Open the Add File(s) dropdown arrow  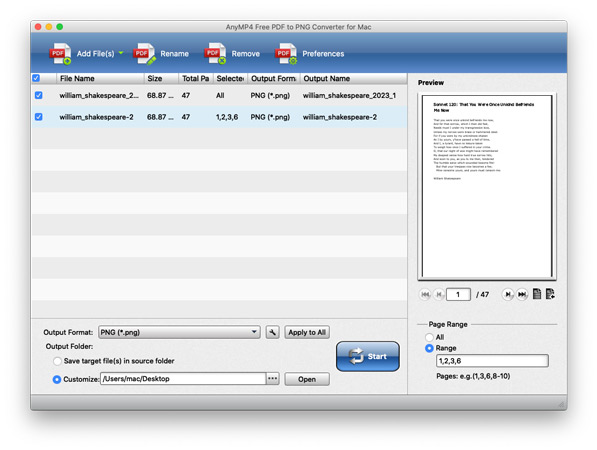121,53
